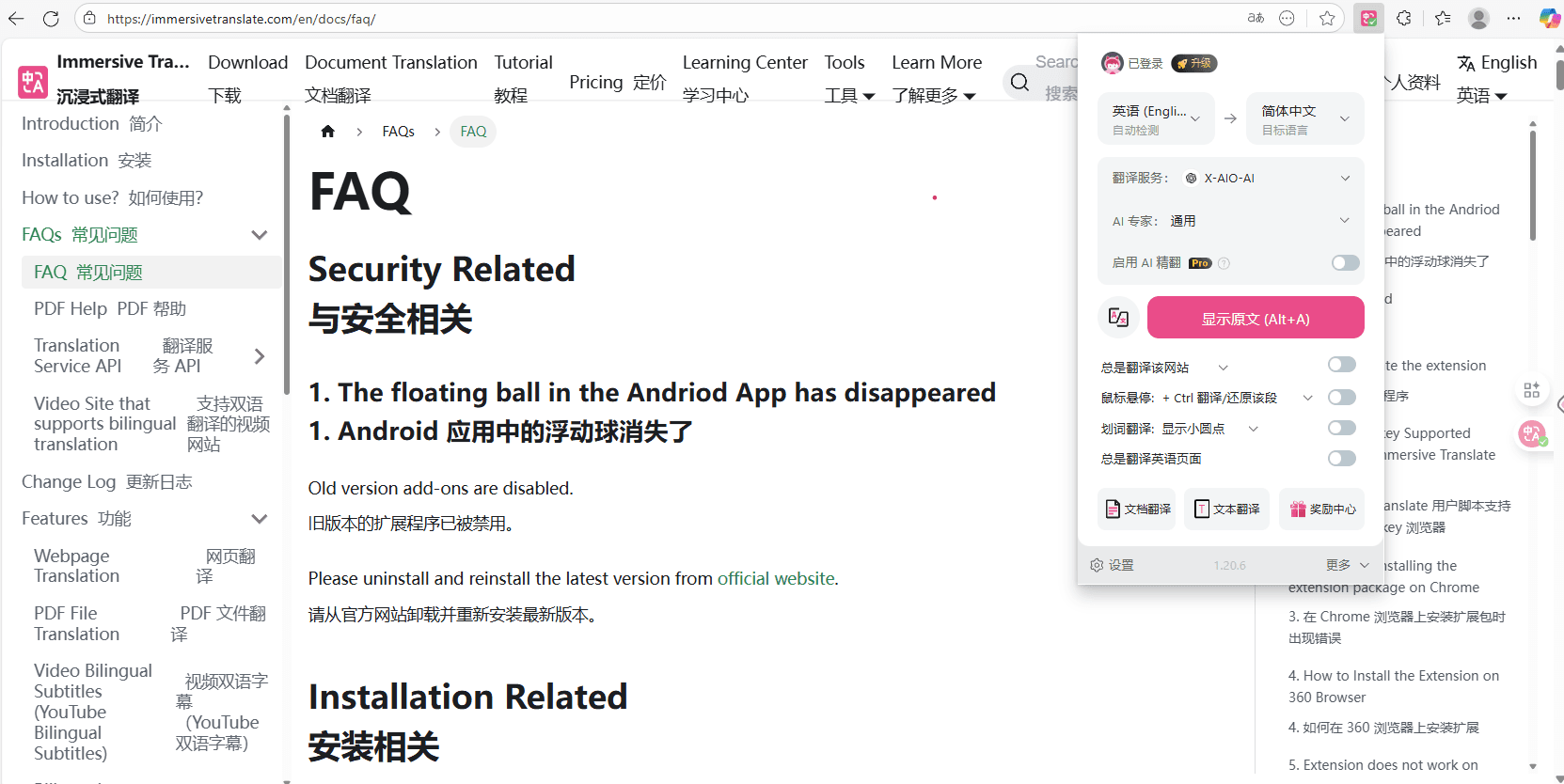
Task: Open Document Translation in top navigation
Action: (390, 63)
